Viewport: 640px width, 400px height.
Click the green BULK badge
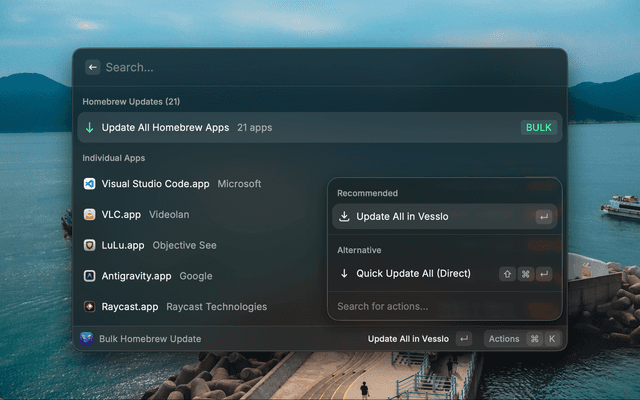(x=538, y=128)
